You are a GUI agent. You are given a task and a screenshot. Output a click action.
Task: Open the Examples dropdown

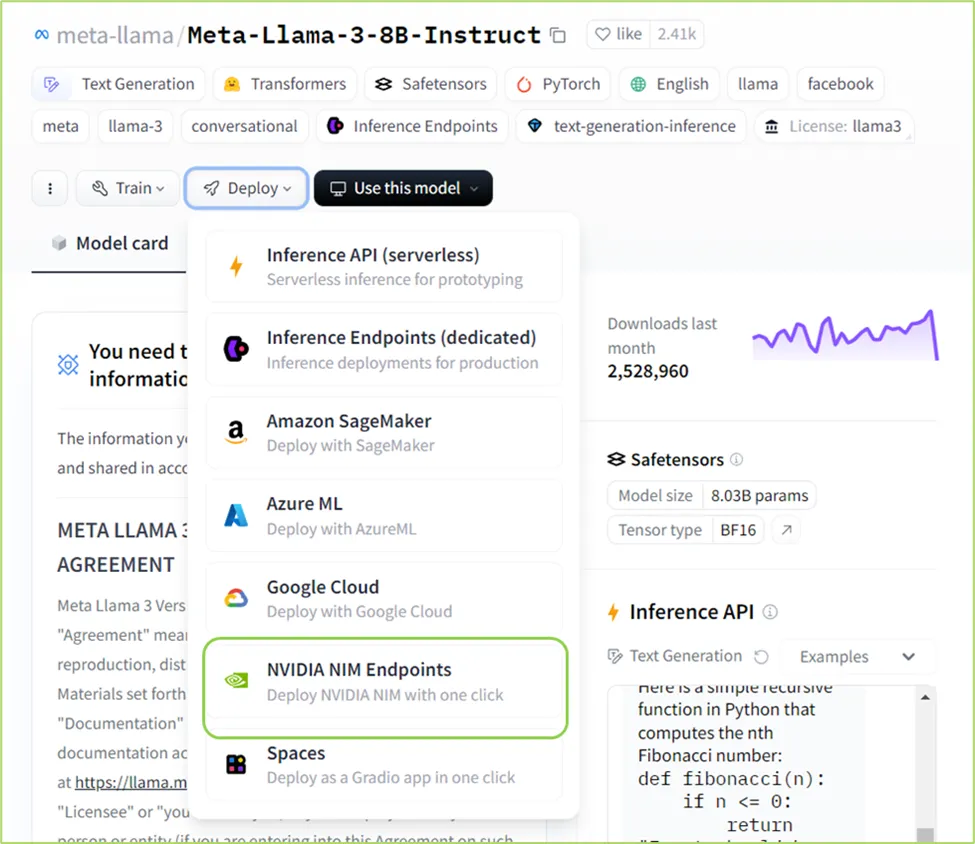pos(857,657)
